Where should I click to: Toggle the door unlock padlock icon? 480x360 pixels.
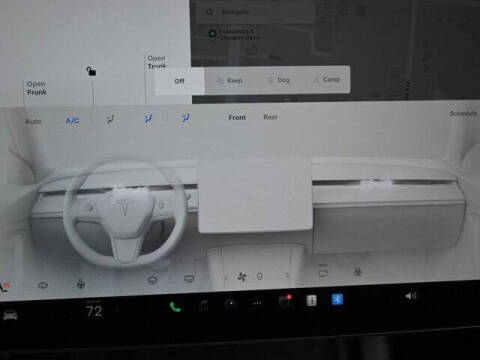[x=91, y=71]
